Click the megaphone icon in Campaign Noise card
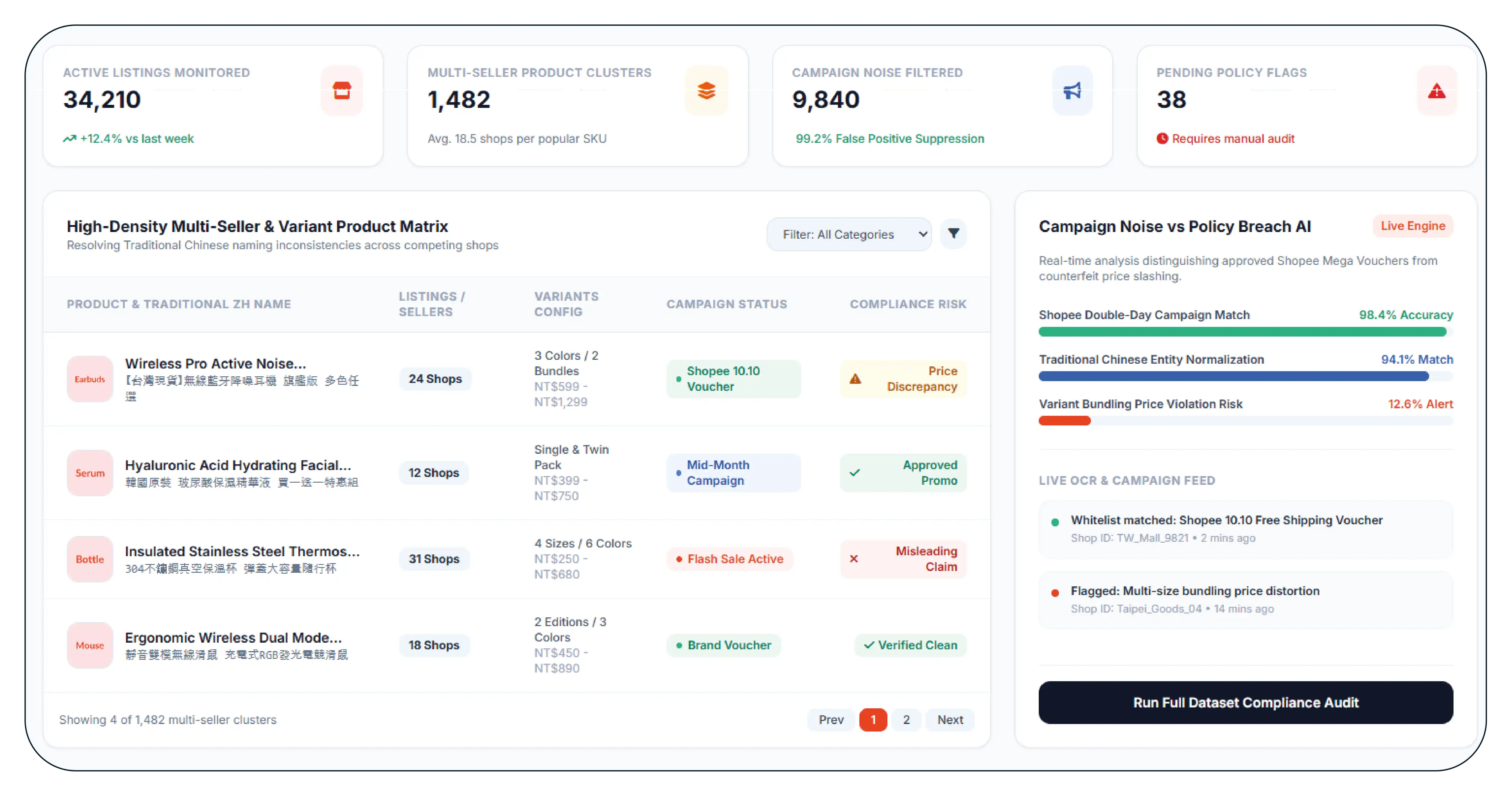Image resolution: width=1512 pixels, height=796 pixels. 1072,91
